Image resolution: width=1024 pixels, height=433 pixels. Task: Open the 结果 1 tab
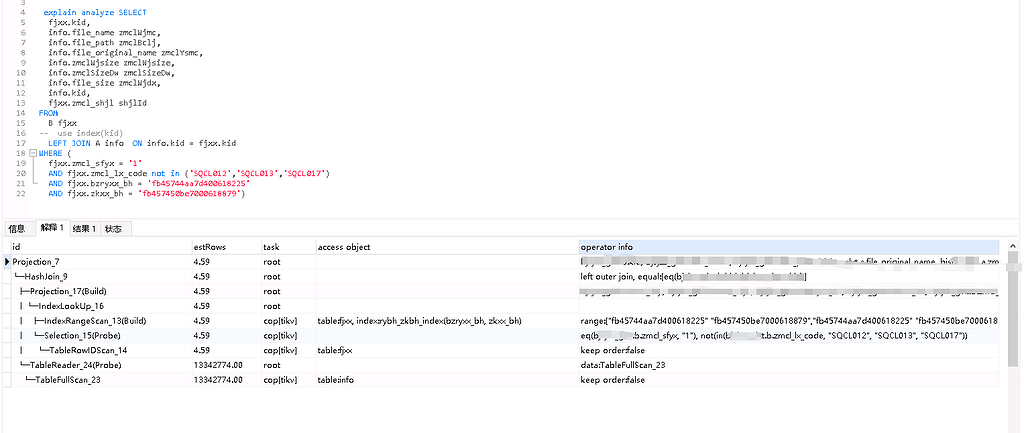85,229
